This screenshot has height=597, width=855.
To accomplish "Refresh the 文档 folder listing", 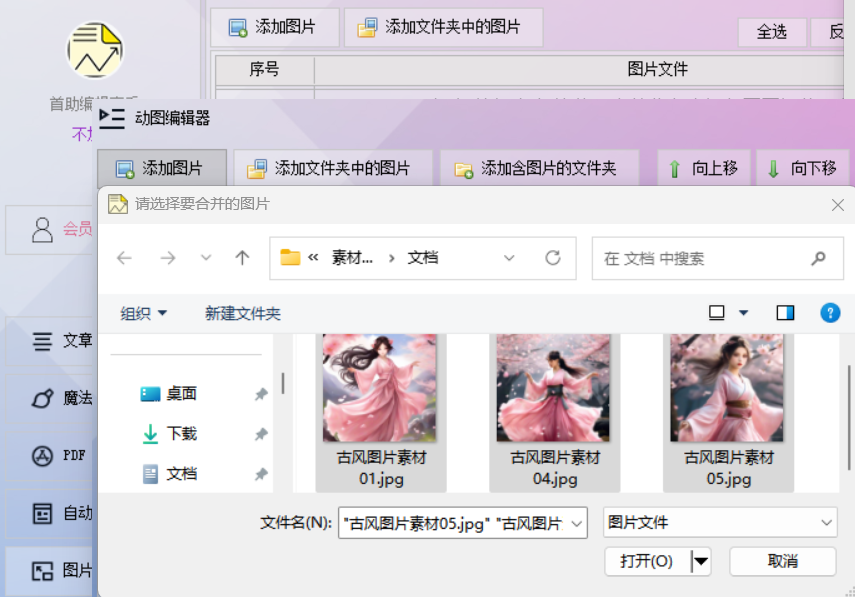I will coord(553,258).
